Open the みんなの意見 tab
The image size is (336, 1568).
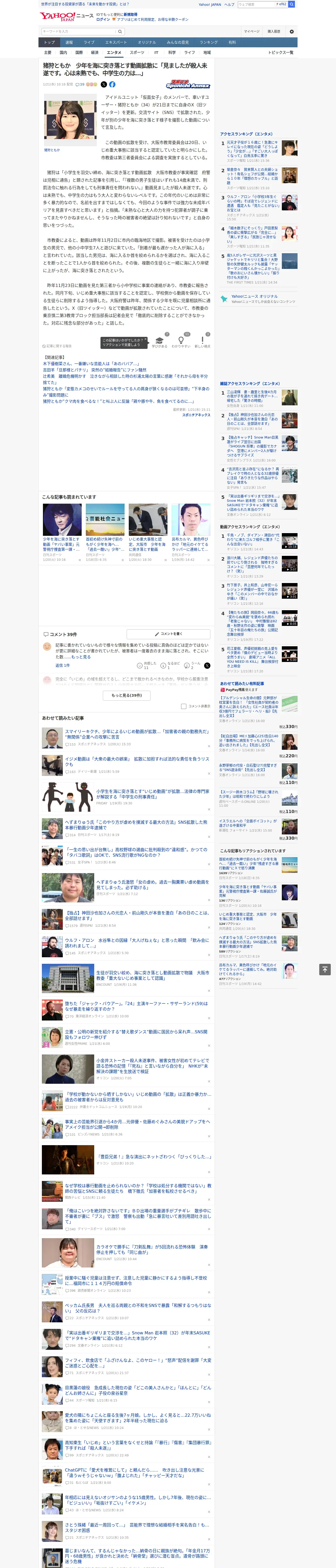(x=178, y=43)
